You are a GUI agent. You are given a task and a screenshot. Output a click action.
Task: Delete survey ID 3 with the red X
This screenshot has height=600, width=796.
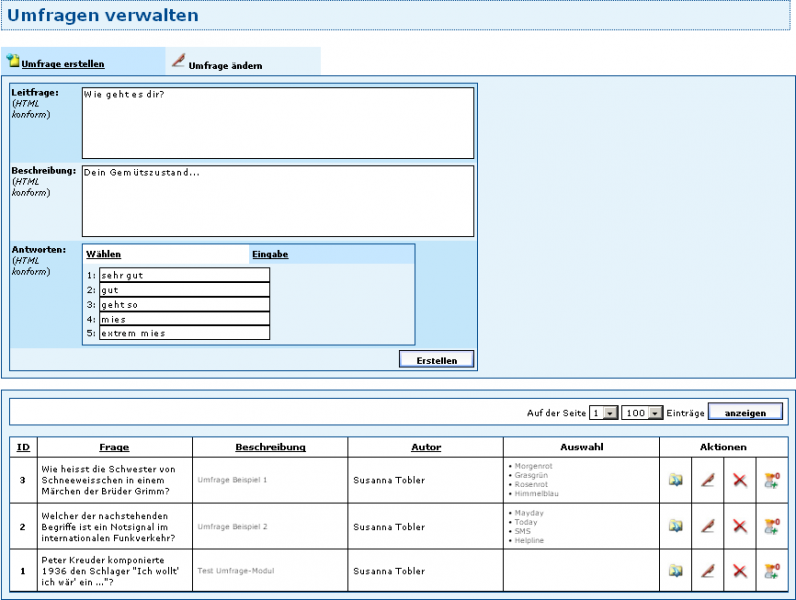[739, 480]
